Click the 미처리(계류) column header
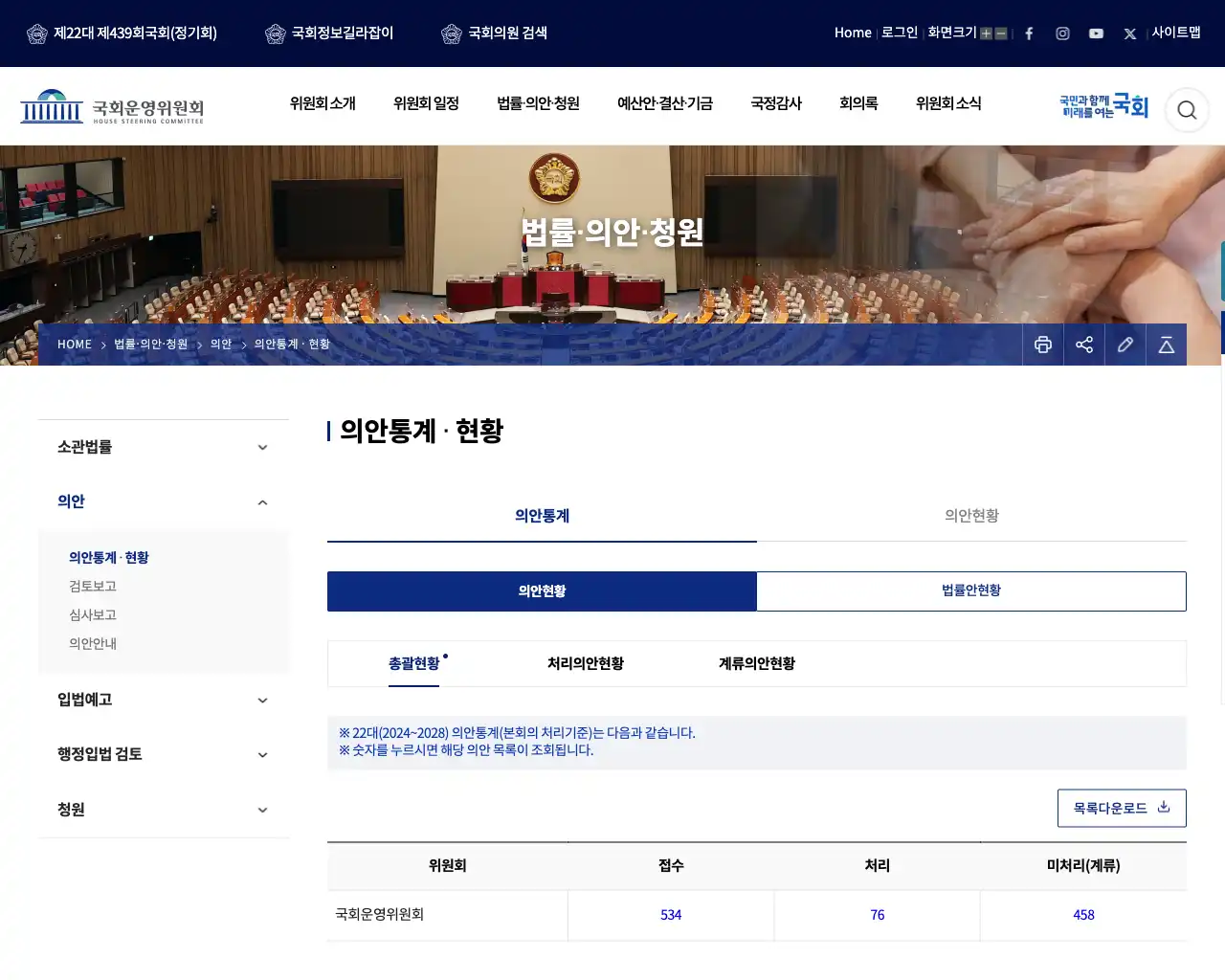Screen dimensions: 1225x980 pos(1083,866)
